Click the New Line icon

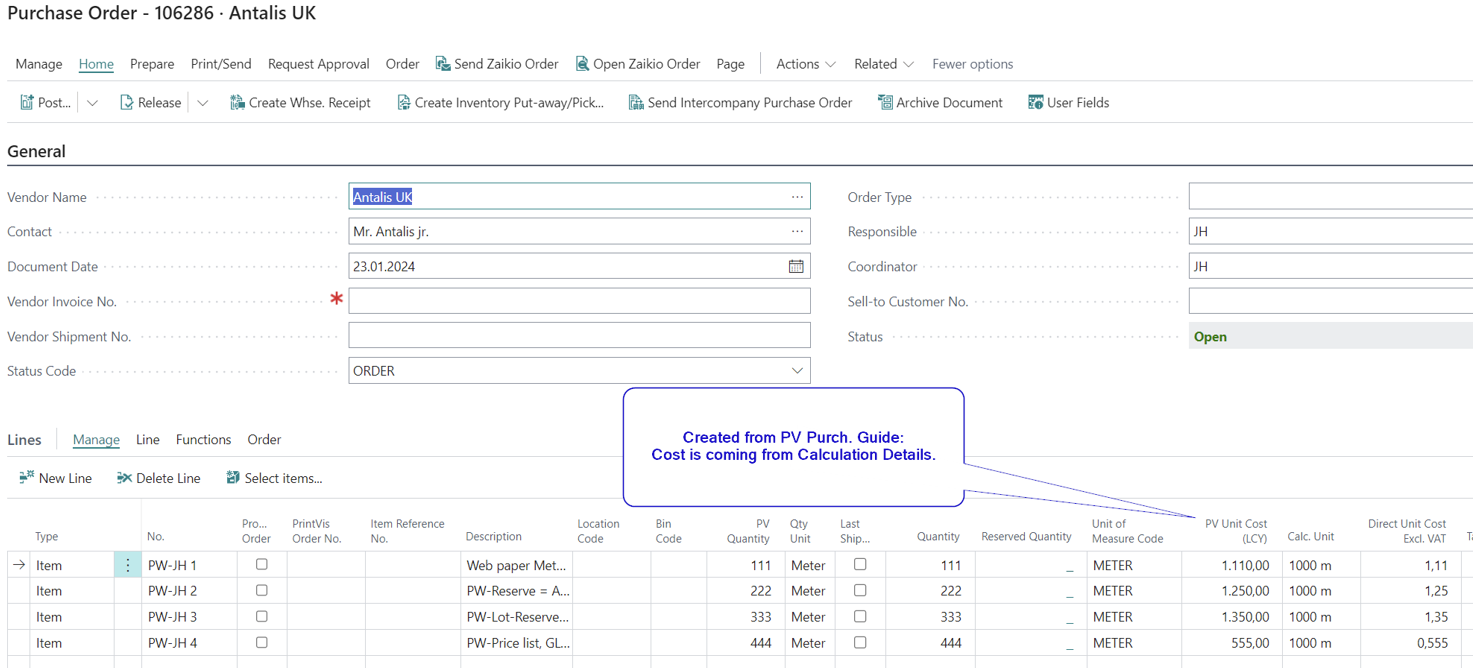(27, 478)
